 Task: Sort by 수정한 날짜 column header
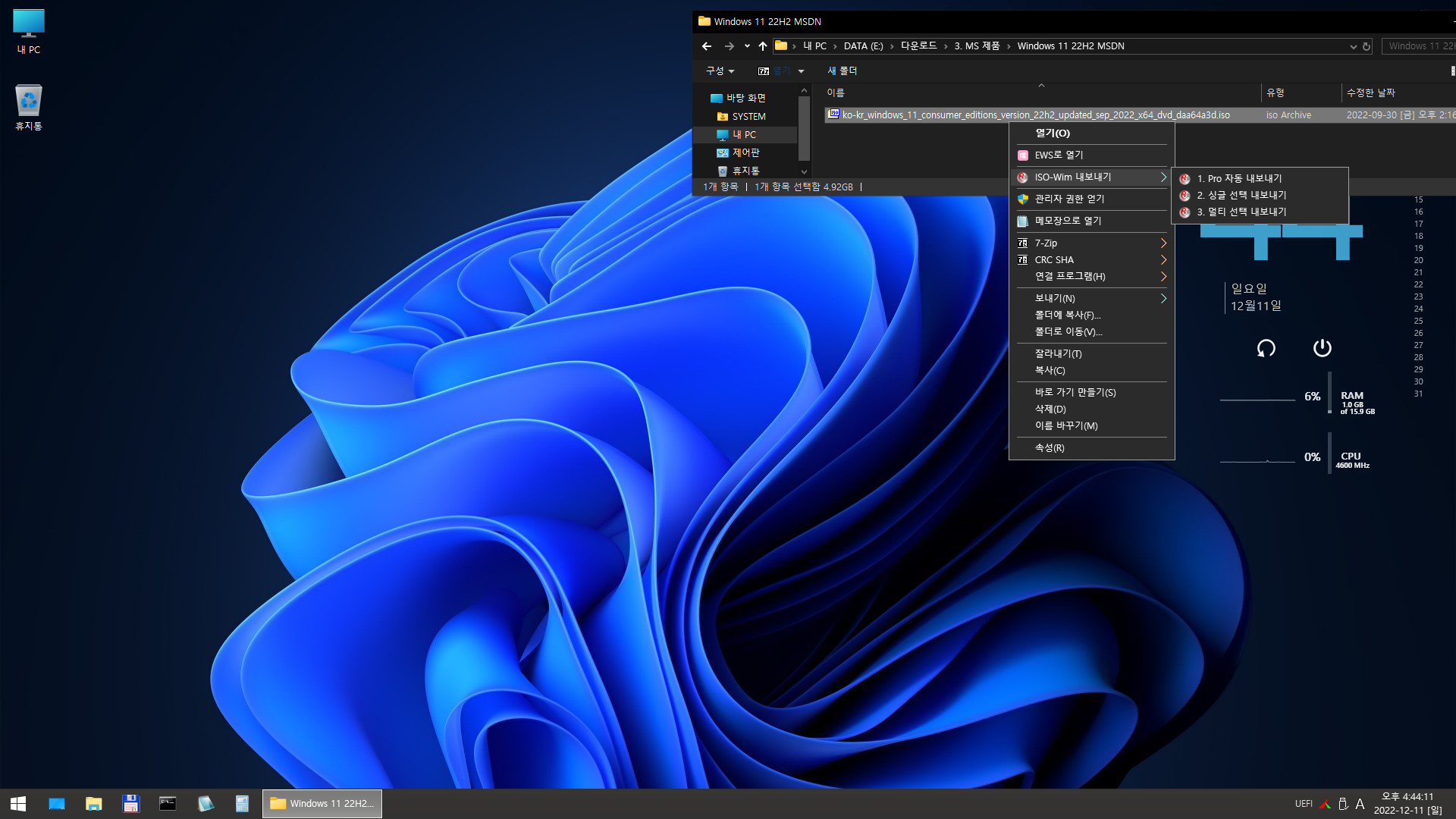1399,93
